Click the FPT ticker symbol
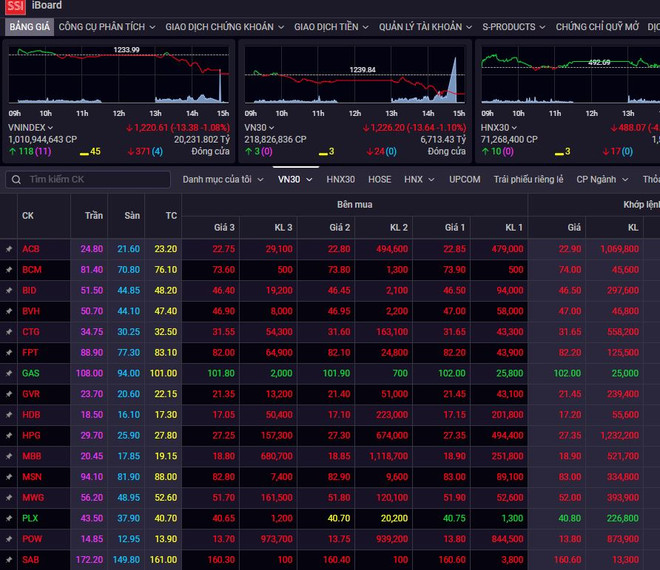 point(30,353)
